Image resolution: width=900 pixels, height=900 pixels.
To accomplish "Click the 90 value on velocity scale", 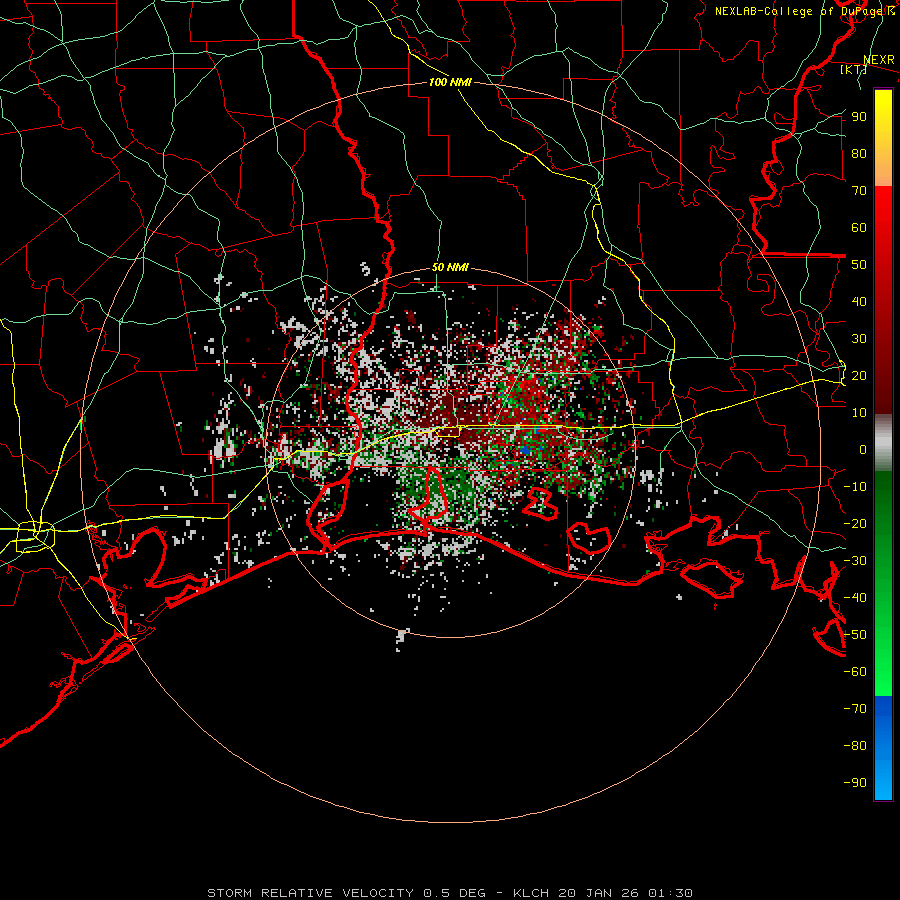I will coord(859,117).
